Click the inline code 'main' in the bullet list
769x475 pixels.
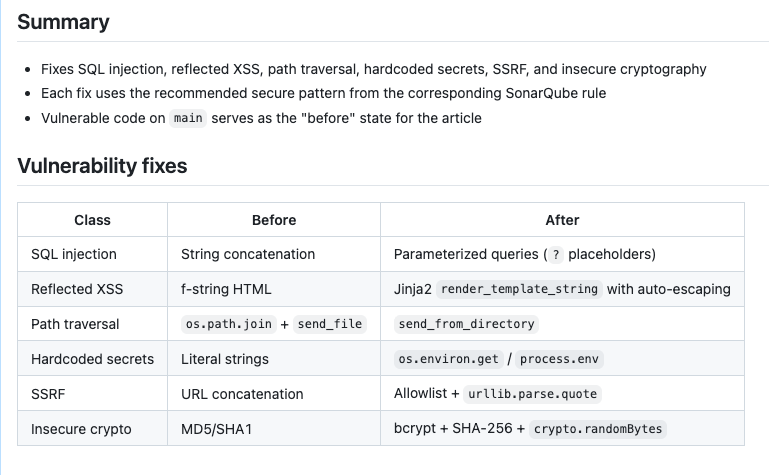(x=187, y=118)
